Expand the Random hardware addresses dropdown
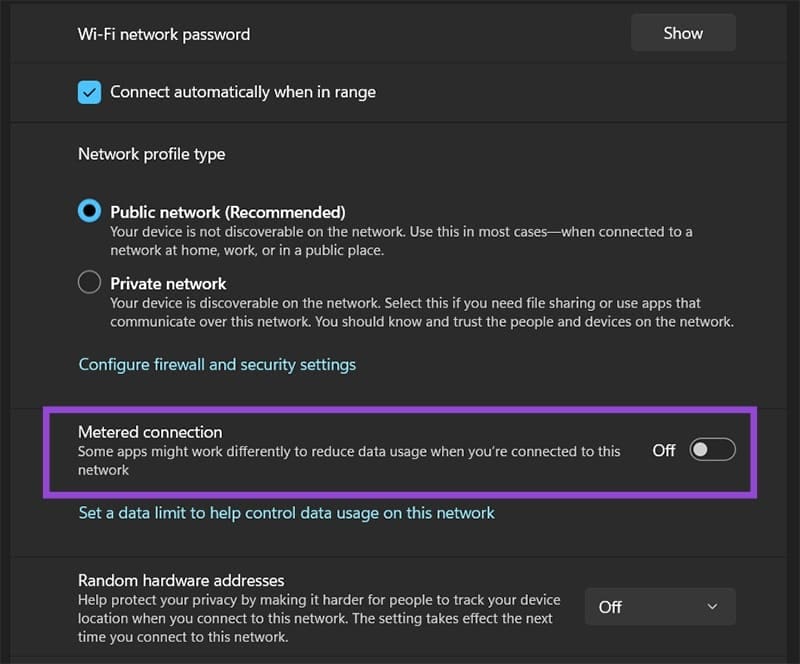800x664 pixels. (660, 606)
